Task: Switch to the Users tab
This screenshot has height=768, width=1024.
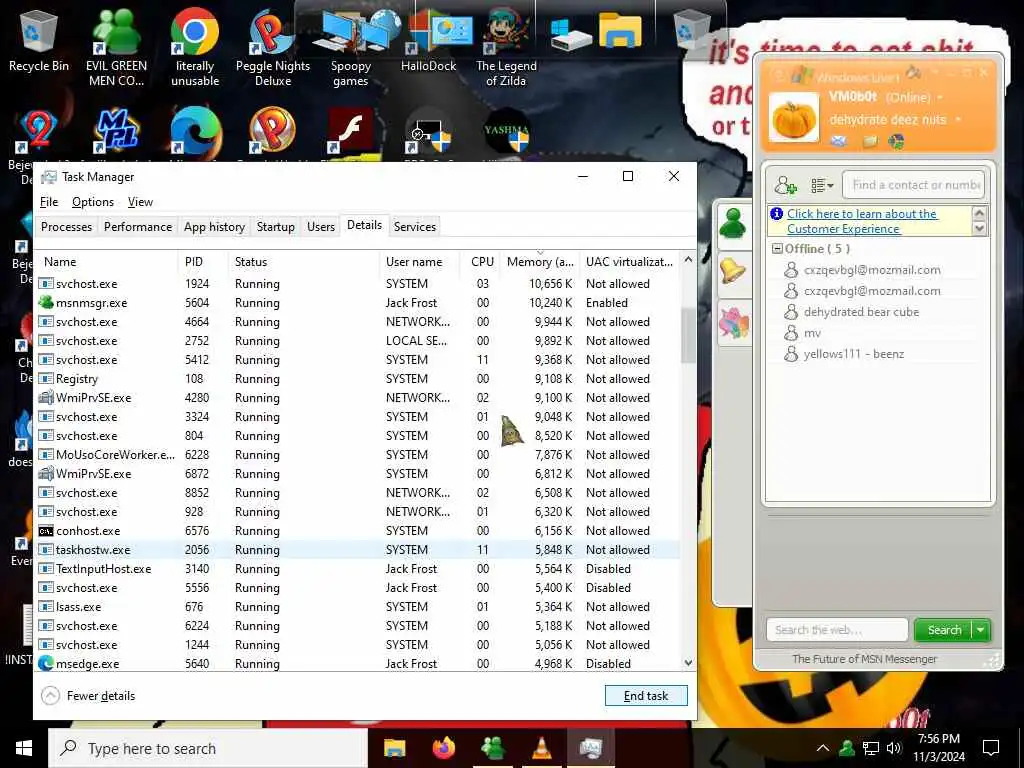Action: point(321,227)
